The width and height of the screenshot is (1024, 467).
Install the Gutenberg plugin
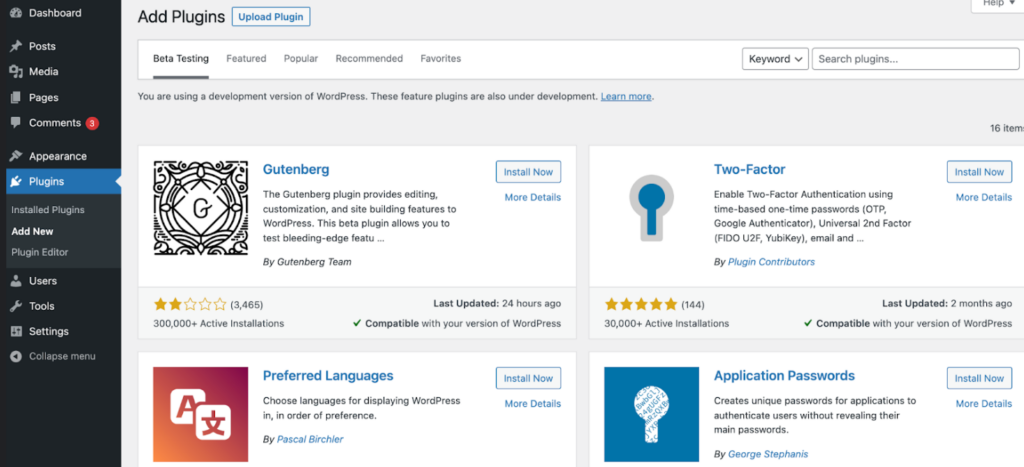tap(528, 172)
